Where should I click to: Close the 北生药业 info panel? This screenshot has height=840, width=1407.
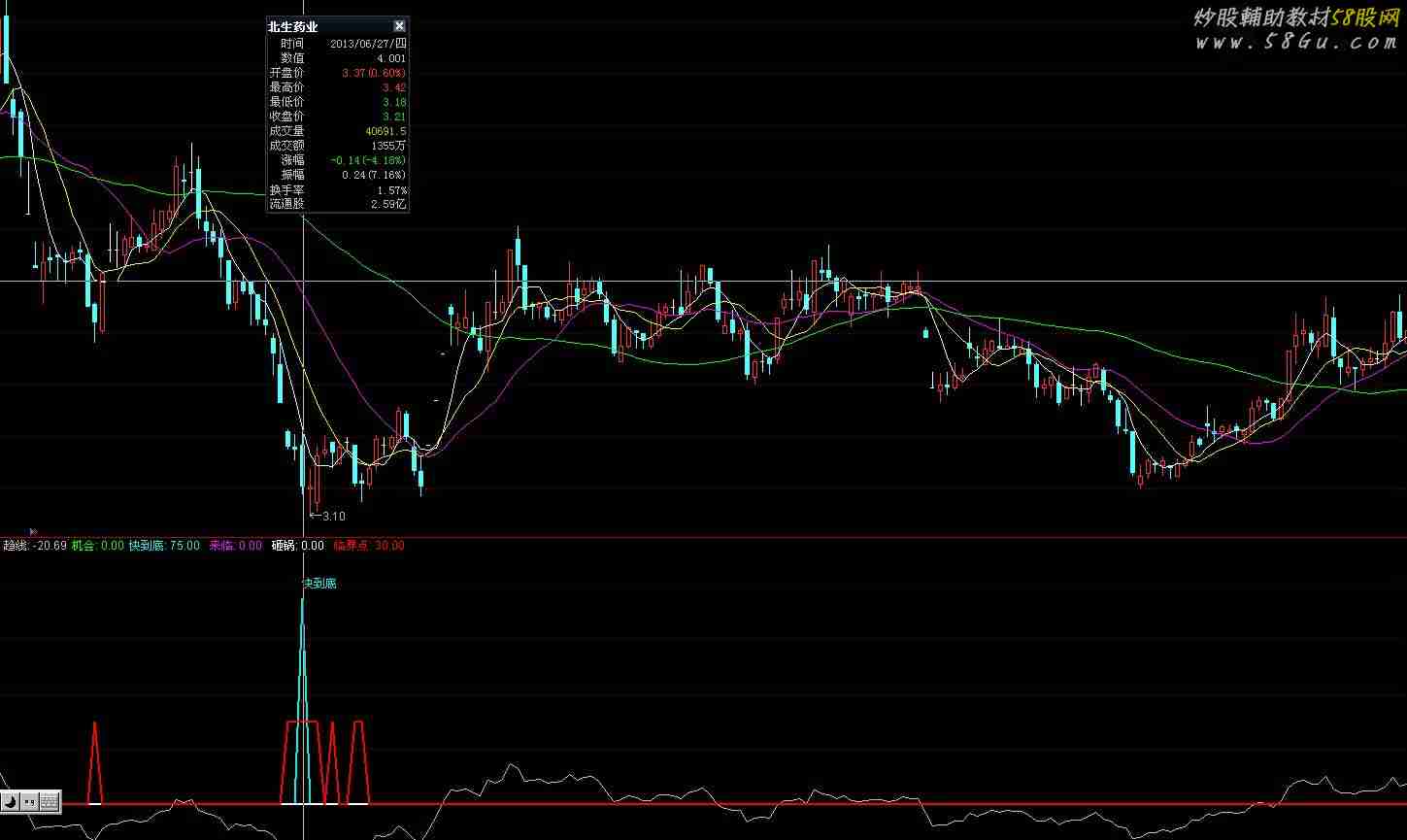pos(399,26)
